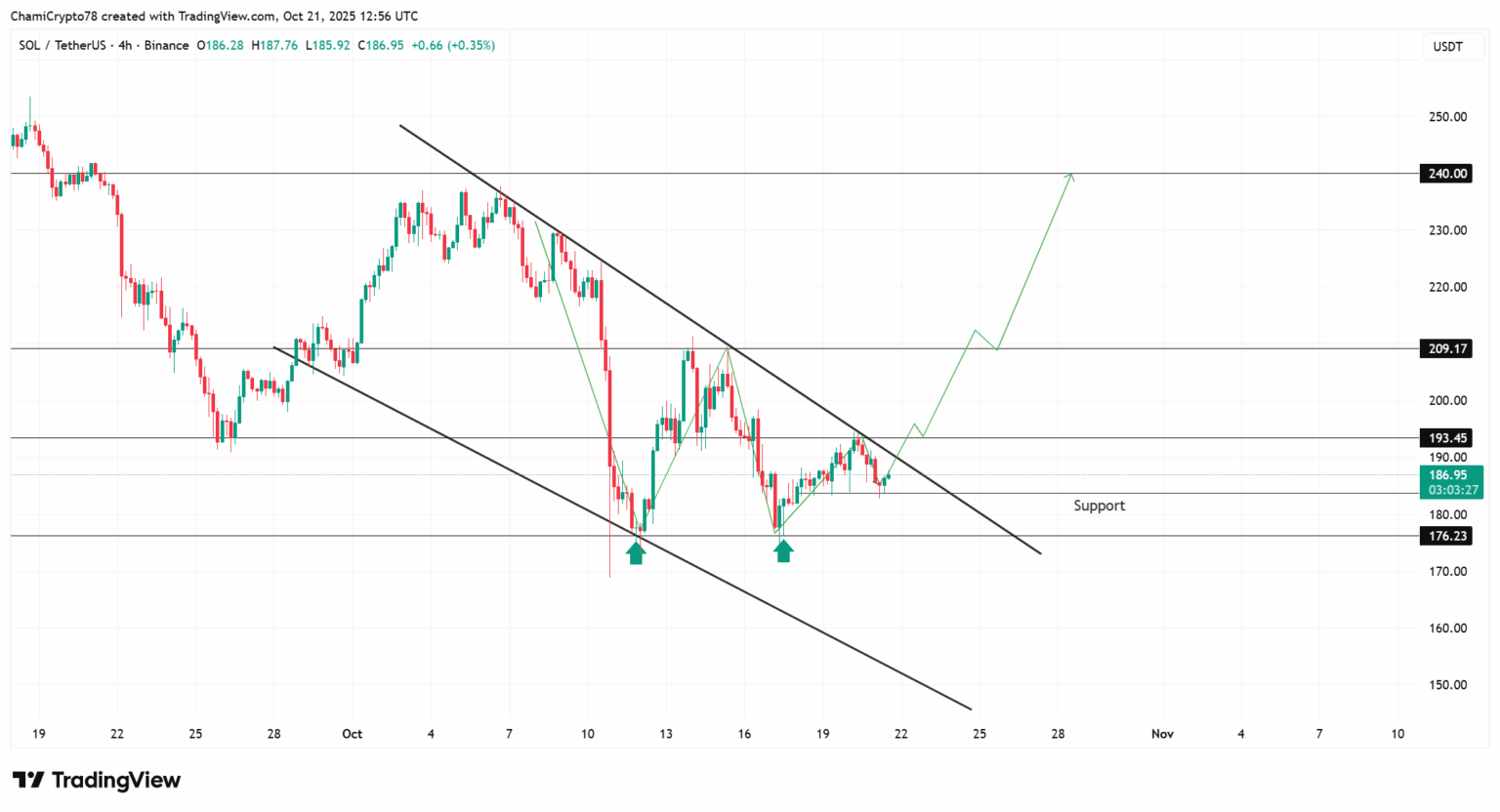Image resolution: width=1500 pixels, height=812 pixels.
Task: Click the +0.66 (+0.35%) change value
Action: [453, 46]
